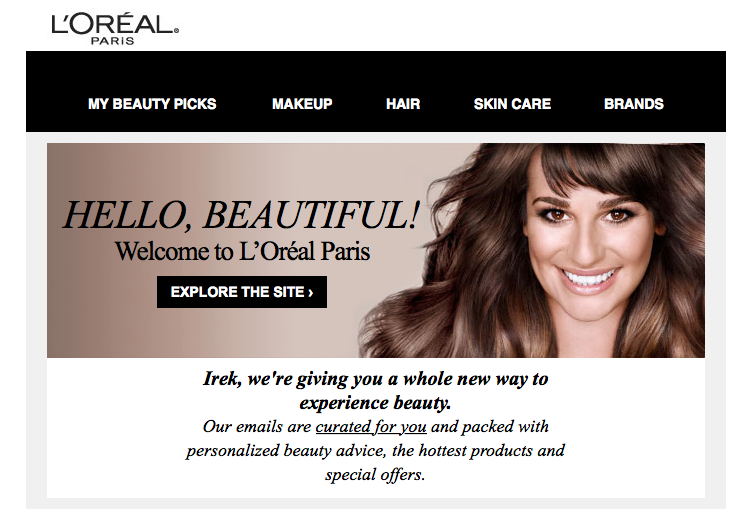This screenshot has height=509, width=750.
Task: Follow the 'curated for you' link
Action: (x=371, y=426)
